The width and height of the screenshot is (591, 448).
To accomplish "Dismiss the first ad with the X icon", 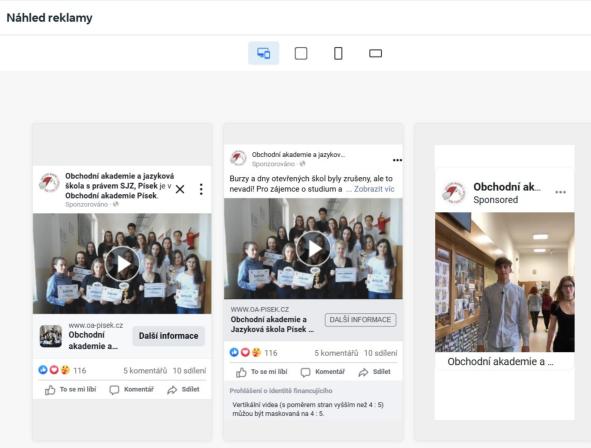I will 180,189.
